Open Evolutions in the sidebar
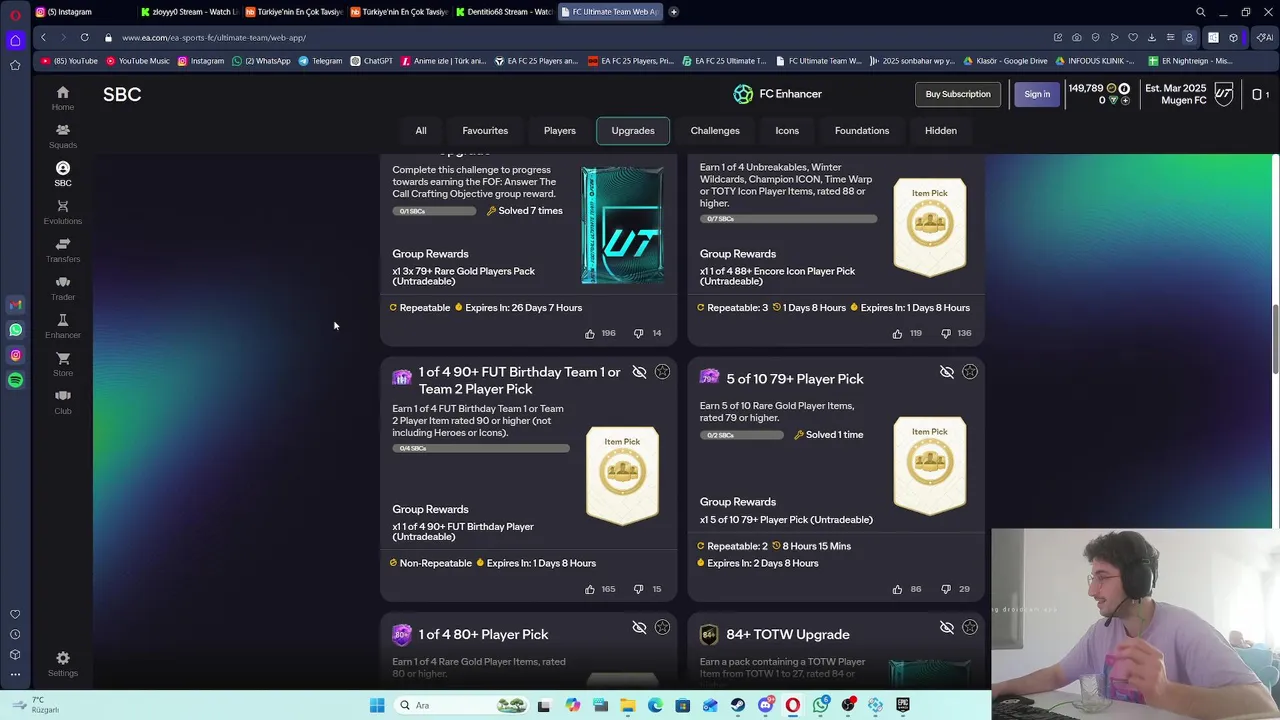 (63, 212)
